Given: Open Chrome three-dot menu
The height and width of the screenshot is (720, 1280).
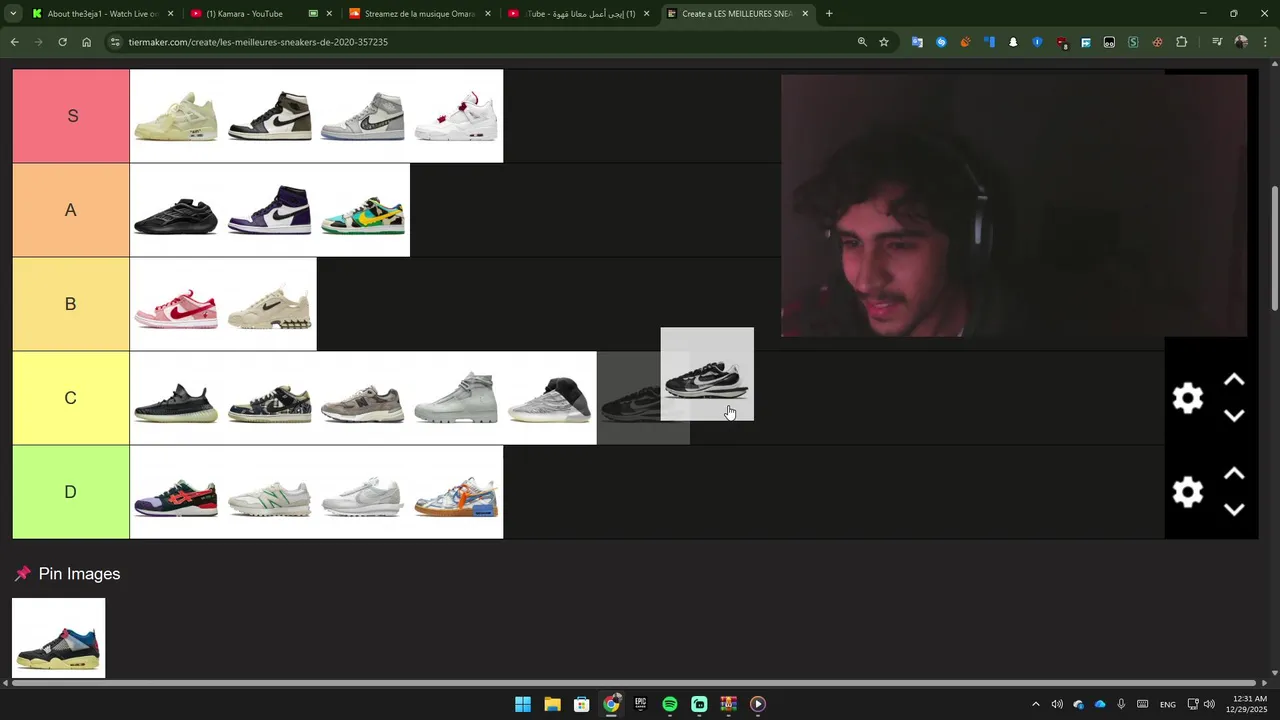Looking at the screenshot, I should [x=1265, y=42].
